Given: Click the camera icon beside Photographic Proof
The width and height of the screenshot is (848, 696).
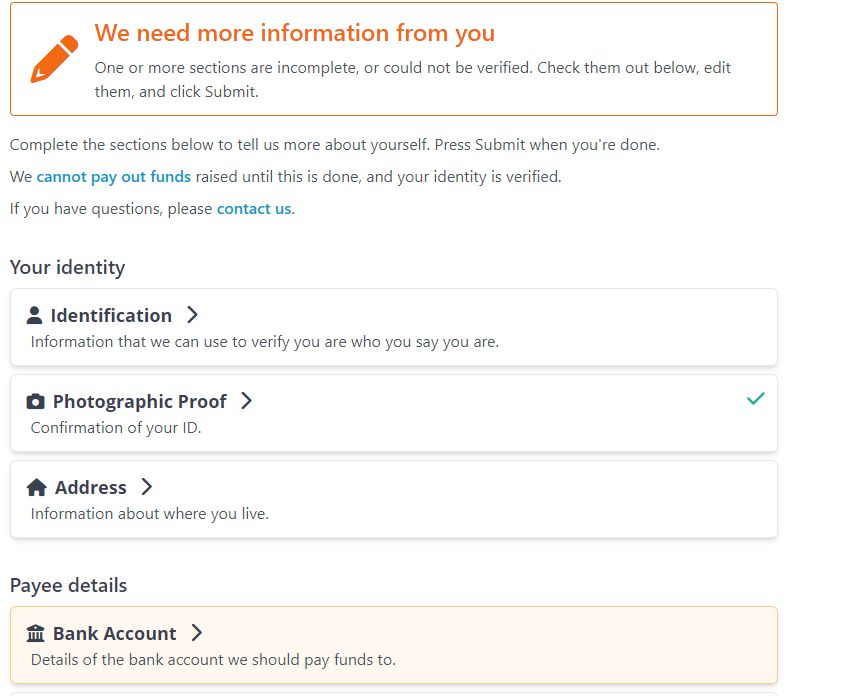Looking at the screenshot, I should [35, 401].
